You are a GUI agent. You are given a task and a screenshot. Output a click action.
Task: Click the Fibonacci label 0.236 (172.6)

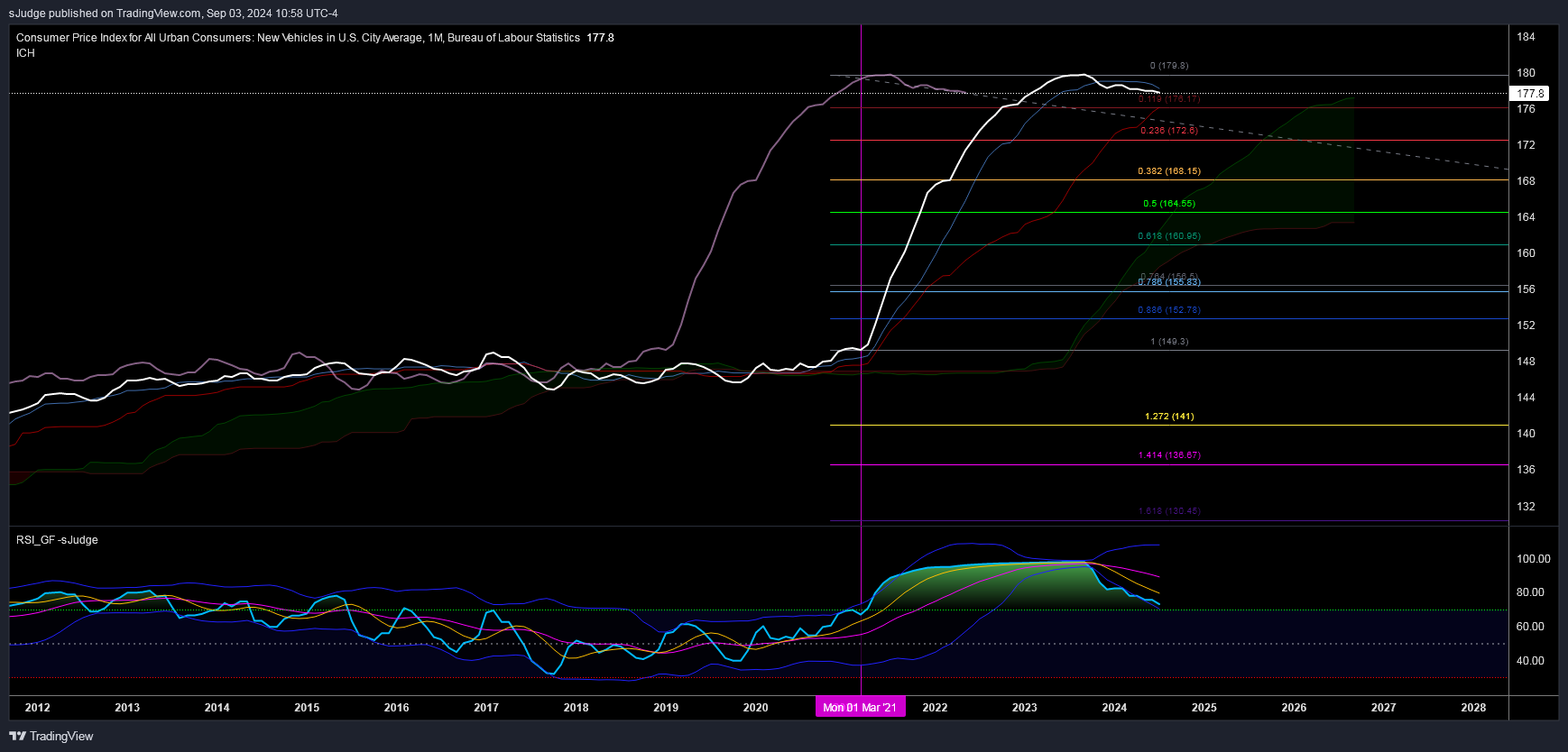click(1169, 131)
